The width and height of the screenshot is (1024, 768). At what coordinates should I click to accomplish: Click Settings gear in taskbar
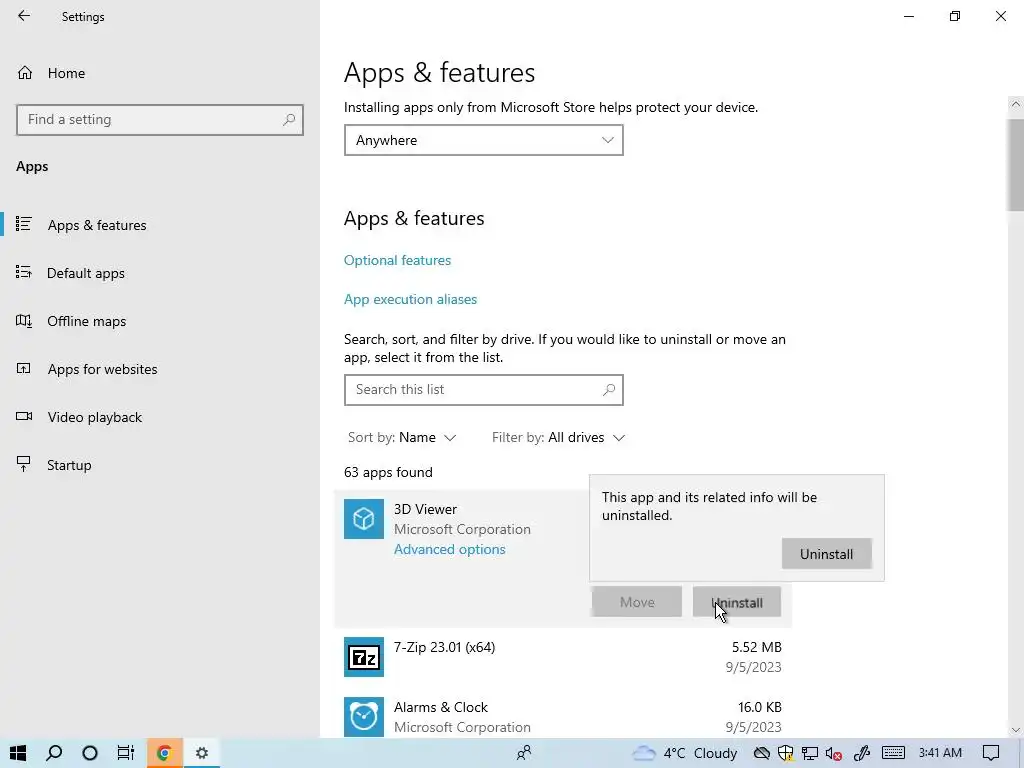202,753
